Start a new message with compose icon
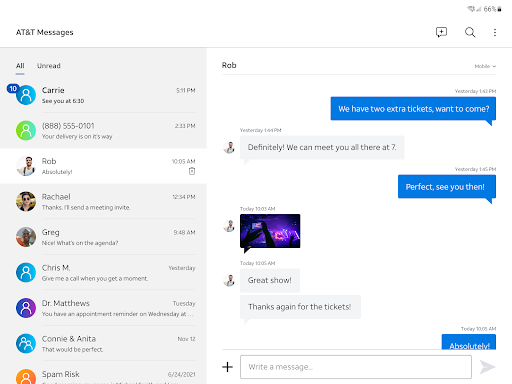 [441, 32]
